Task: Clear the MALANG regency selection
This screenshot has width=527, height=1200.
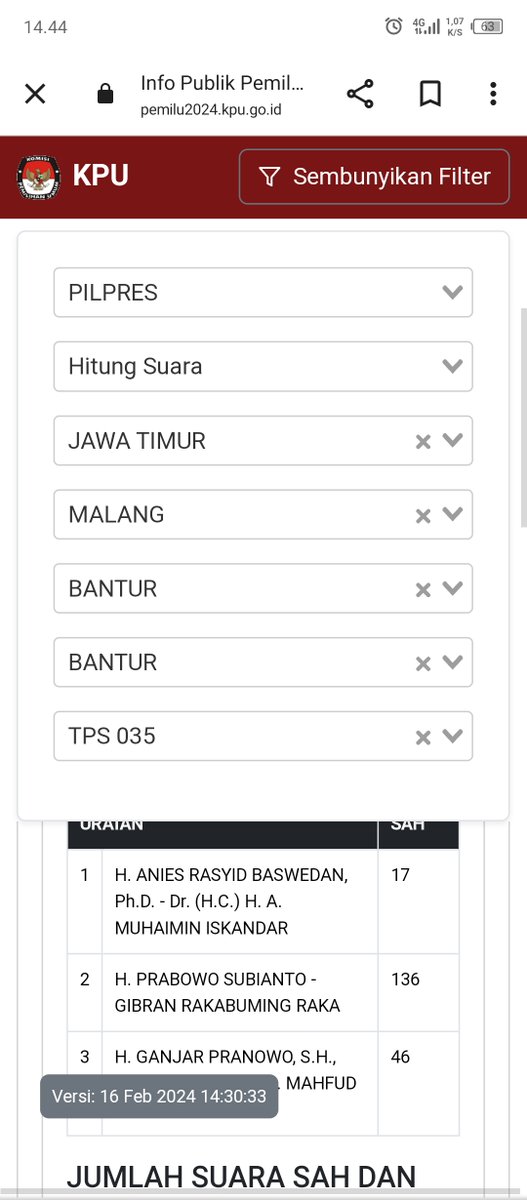Action: point(423,515)
